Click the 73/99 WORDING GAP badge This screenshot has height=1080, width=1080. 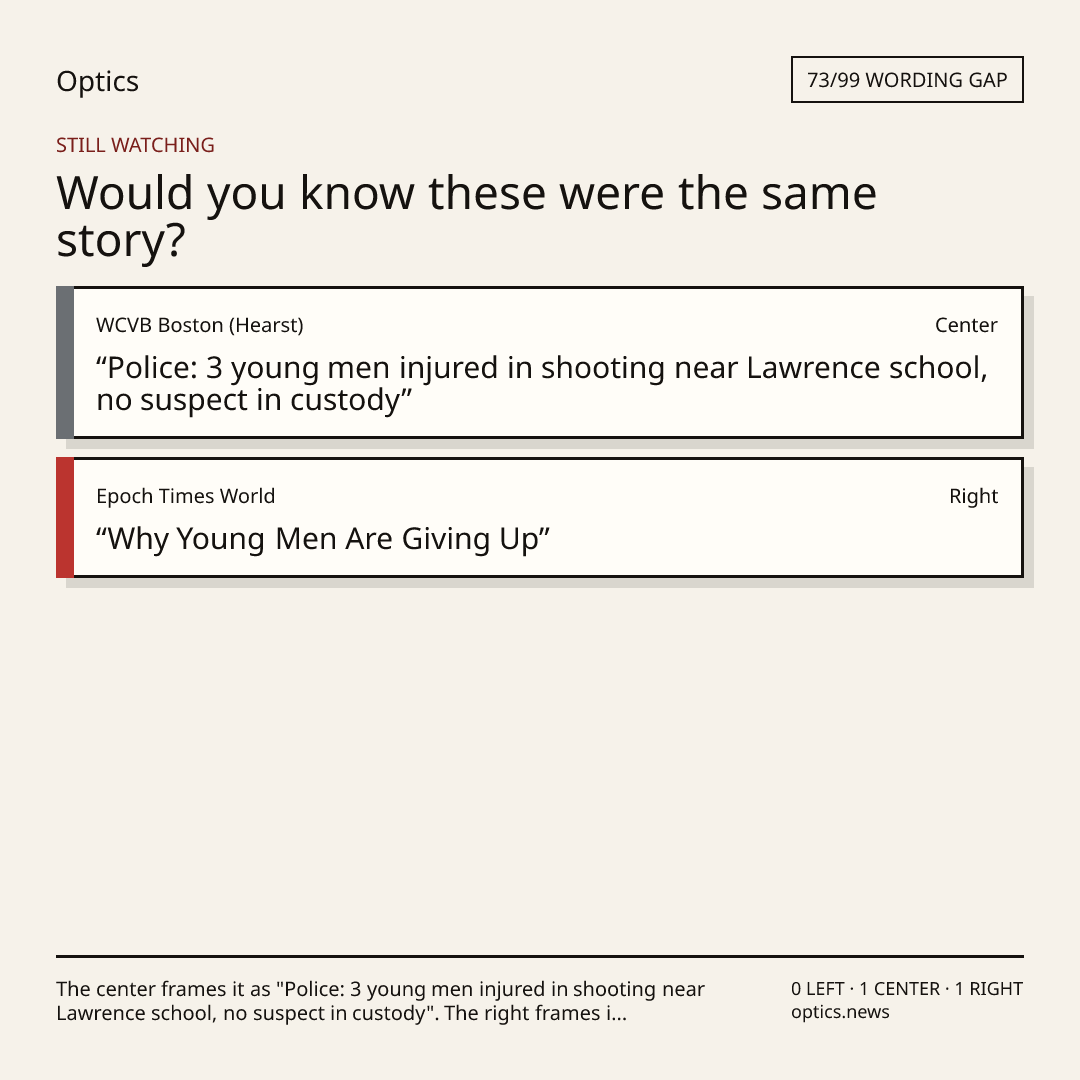[x=907, y=80]
